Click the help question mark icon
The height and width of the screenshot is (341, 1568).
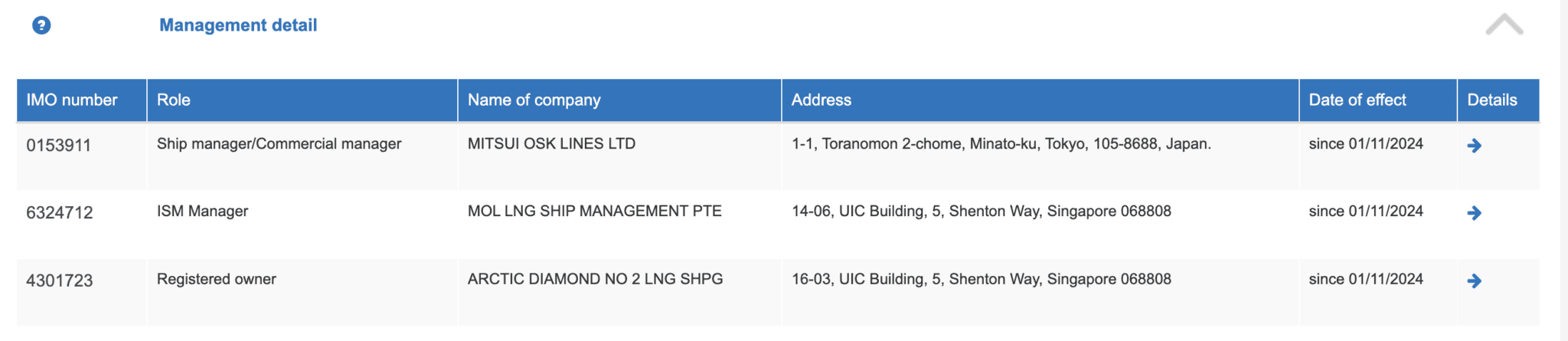click(41, 25)
